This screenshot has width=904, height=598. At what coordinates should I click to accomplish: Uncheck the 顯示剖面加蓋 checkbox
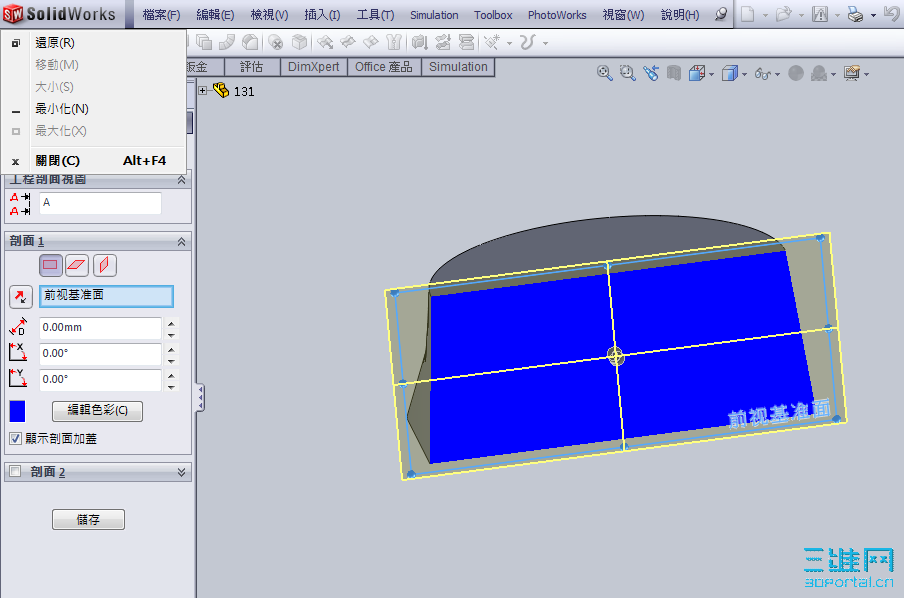pos(16,438)
